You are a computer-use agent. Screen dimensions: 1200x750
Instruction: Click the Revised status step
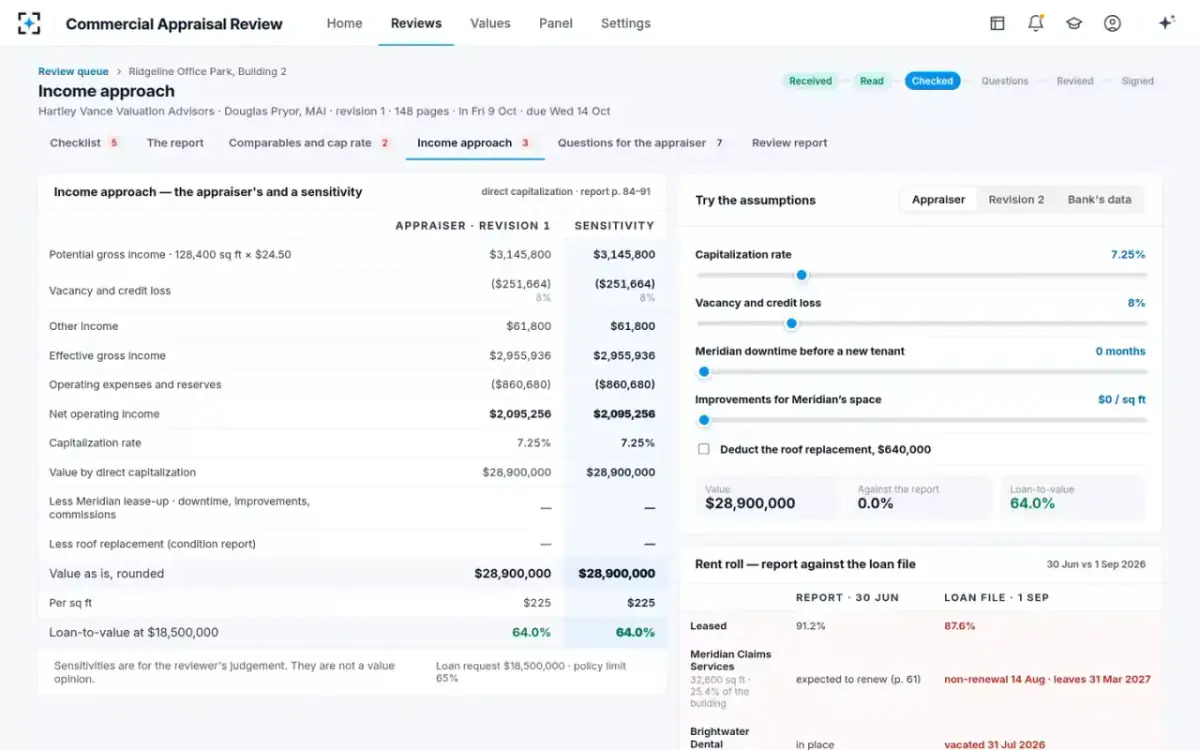tap(1075, 81)
